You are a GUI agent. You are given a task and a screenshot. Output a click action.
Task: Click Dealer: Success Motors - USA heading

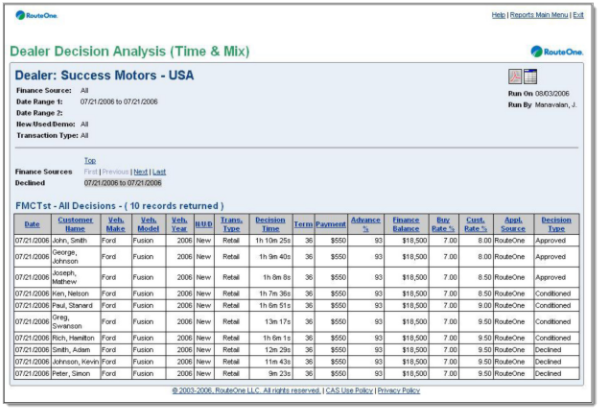[104, 75]
